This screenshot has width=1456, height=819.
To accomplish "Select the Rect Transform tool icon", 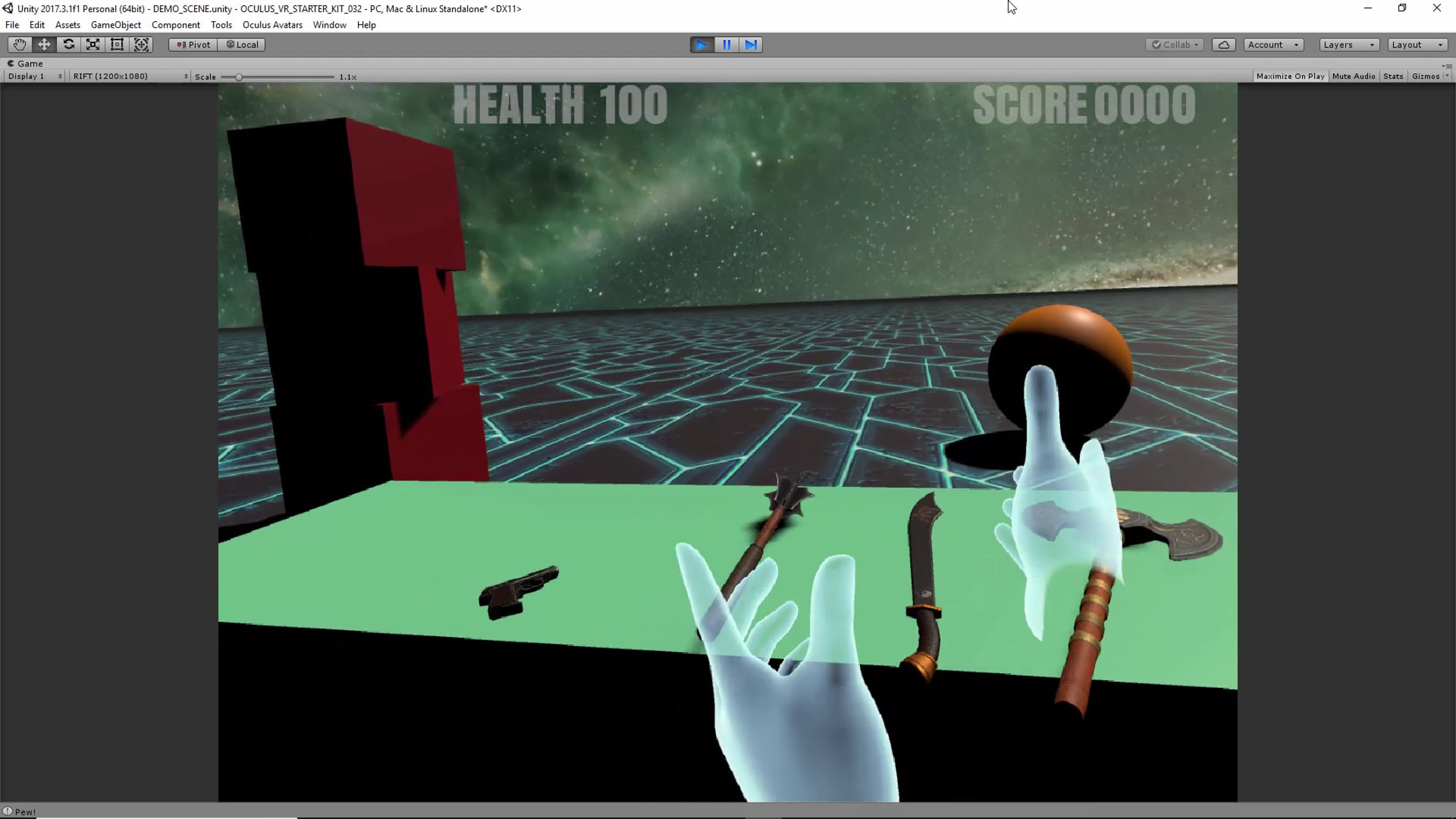I will click(x=117, y=44).
